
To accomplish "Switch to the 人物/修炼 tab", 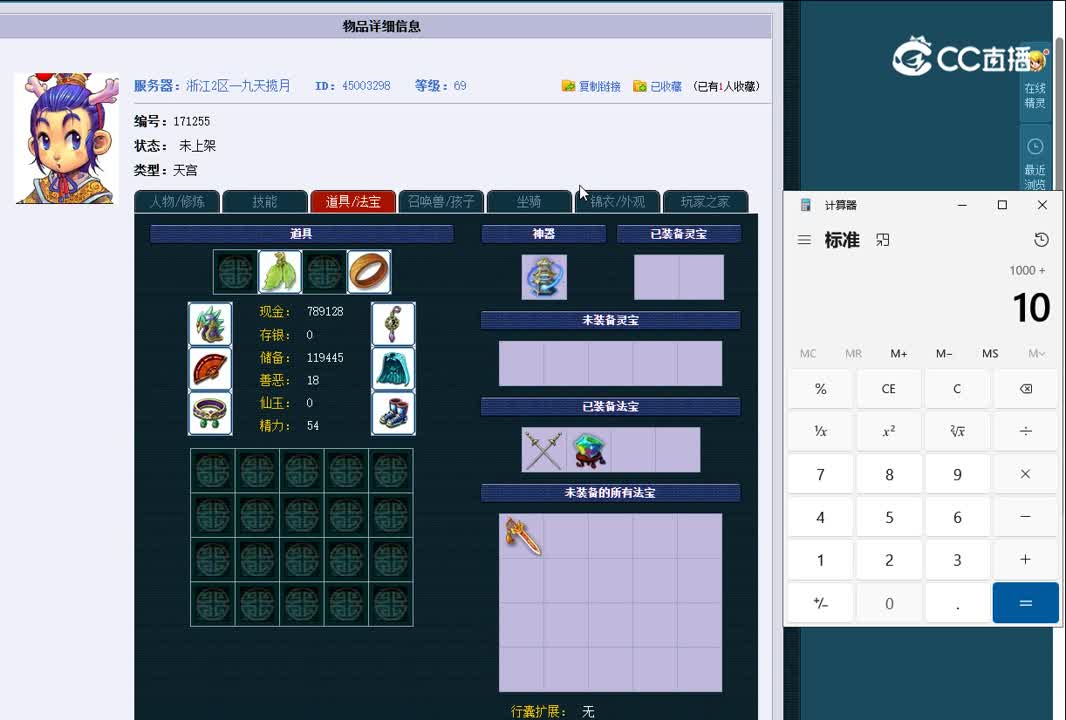I will tap(177, 202).
